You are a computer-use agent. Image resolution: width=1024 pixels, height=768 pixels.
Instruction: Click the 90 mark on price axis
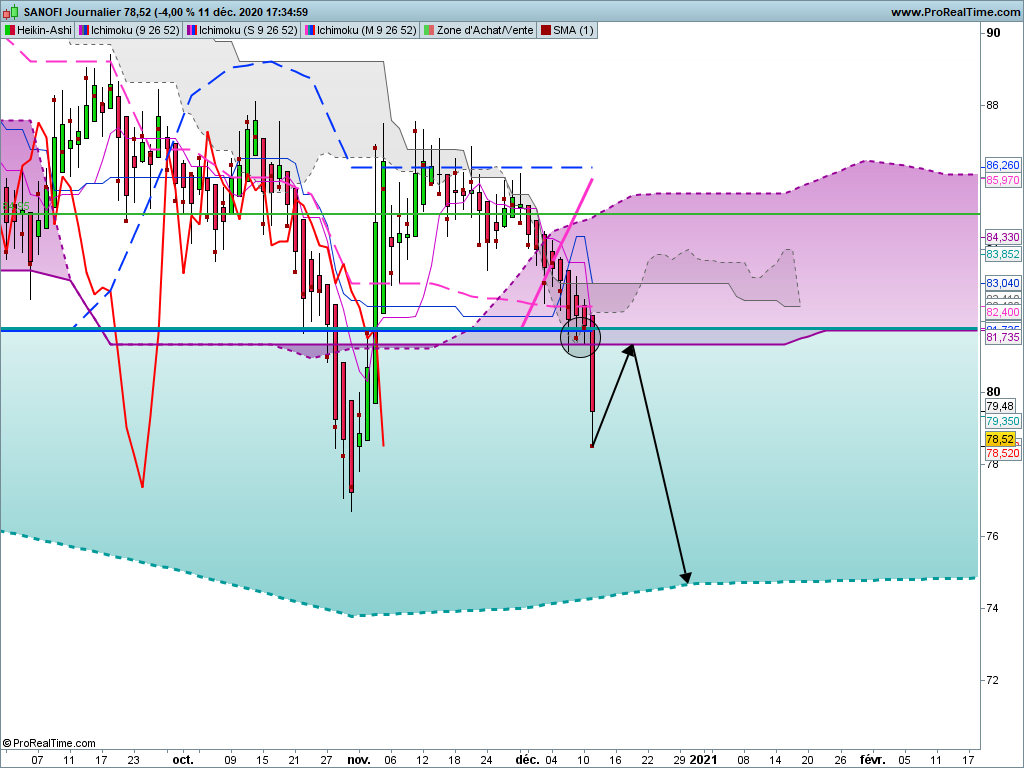pos(993,33)
